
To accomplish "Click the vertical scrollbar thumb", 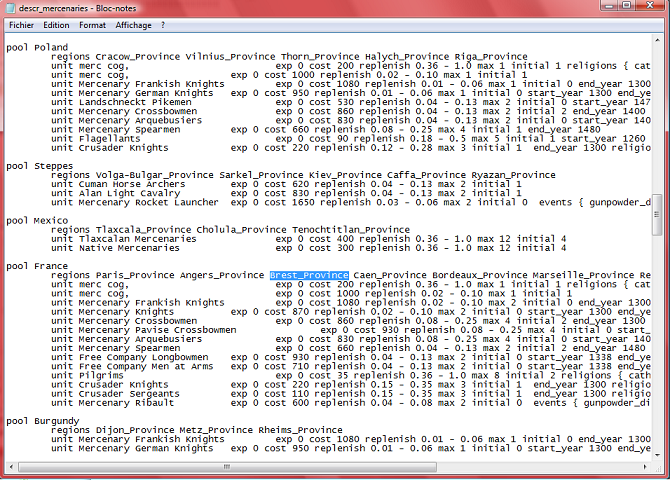I will pyautogui.click(x=657, y=214).
